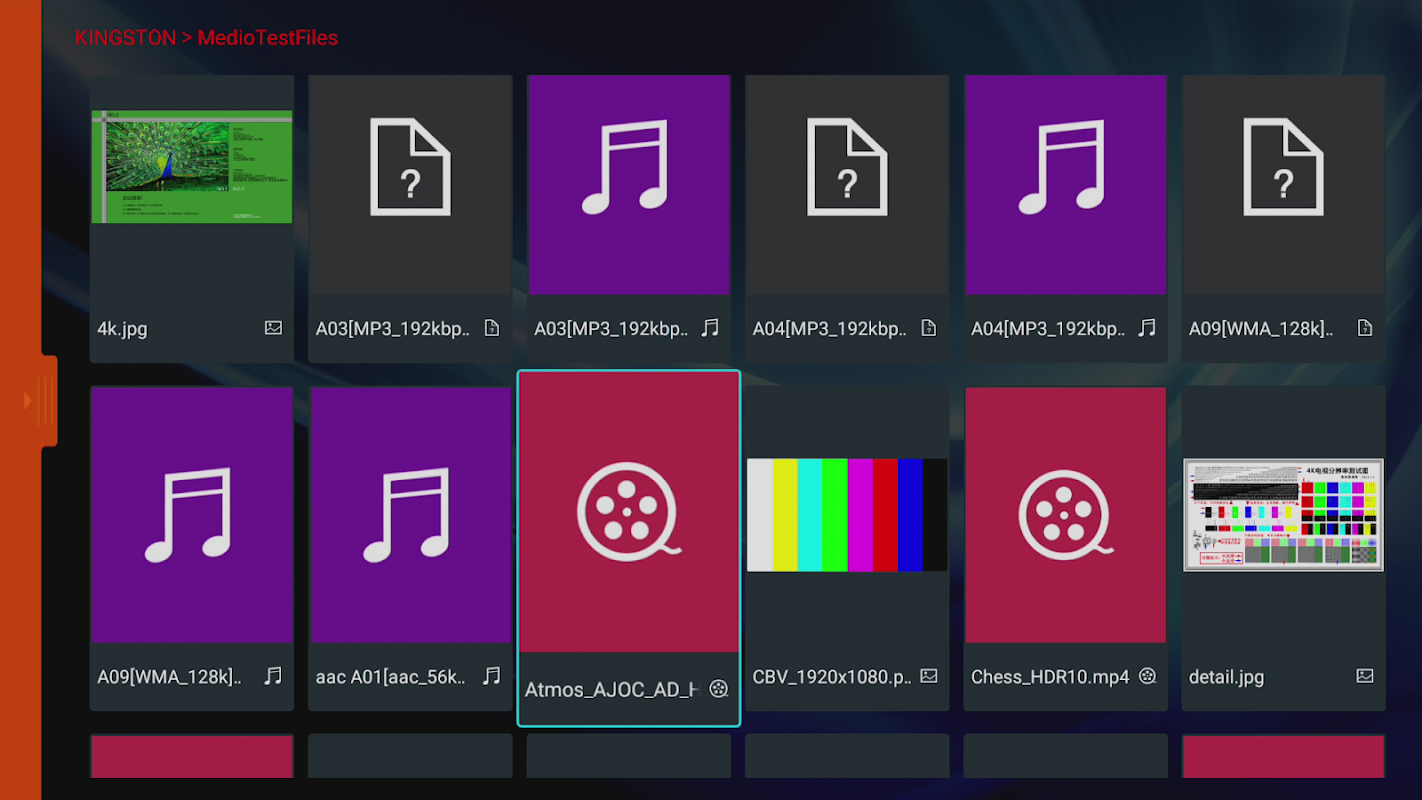The image size is (1422, 800).
Task: Open the music note tile for A03[MP3_192kbp..
Action: pos(628,185)
